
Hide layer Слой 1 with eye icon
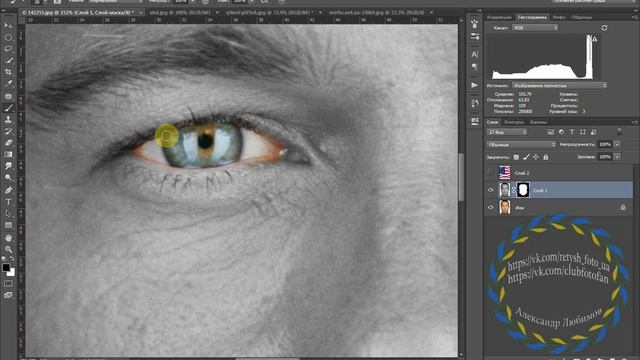(491, 190)
